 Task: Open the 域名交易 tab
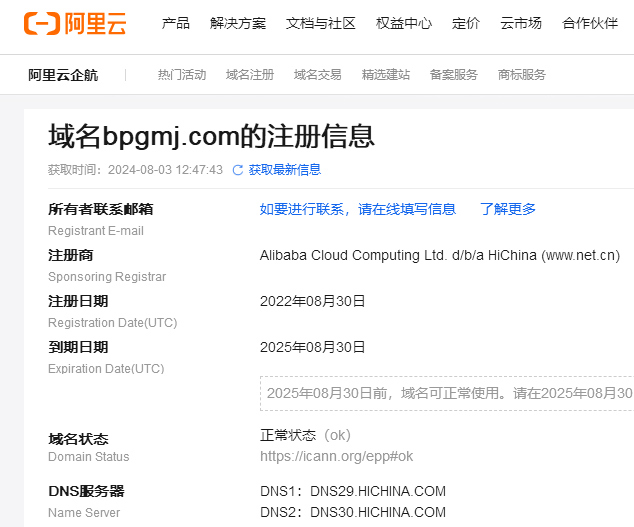[x=318, y=75]
